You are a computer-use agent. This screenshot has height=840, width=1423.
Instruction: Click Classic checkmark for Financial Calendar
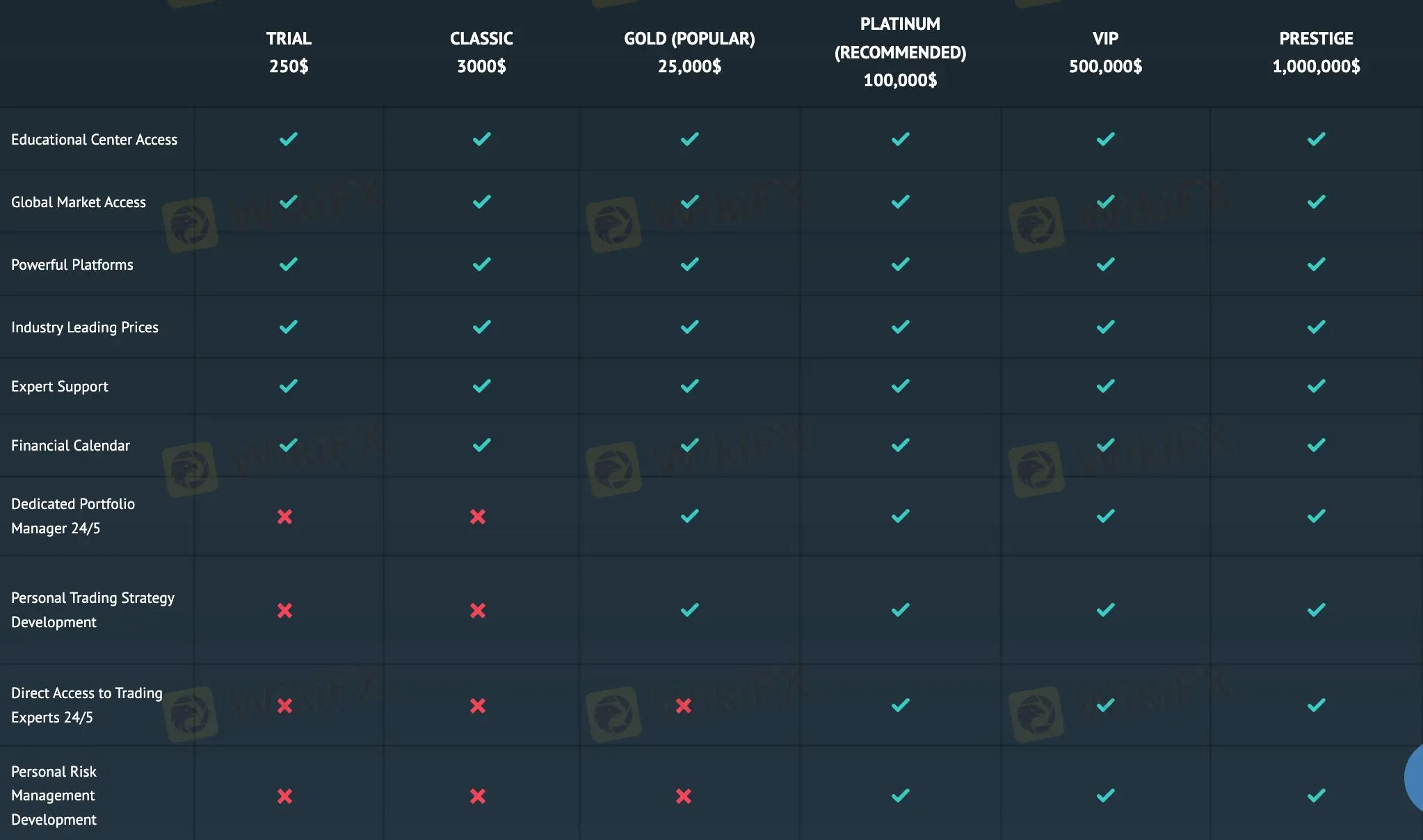point(481,445)
